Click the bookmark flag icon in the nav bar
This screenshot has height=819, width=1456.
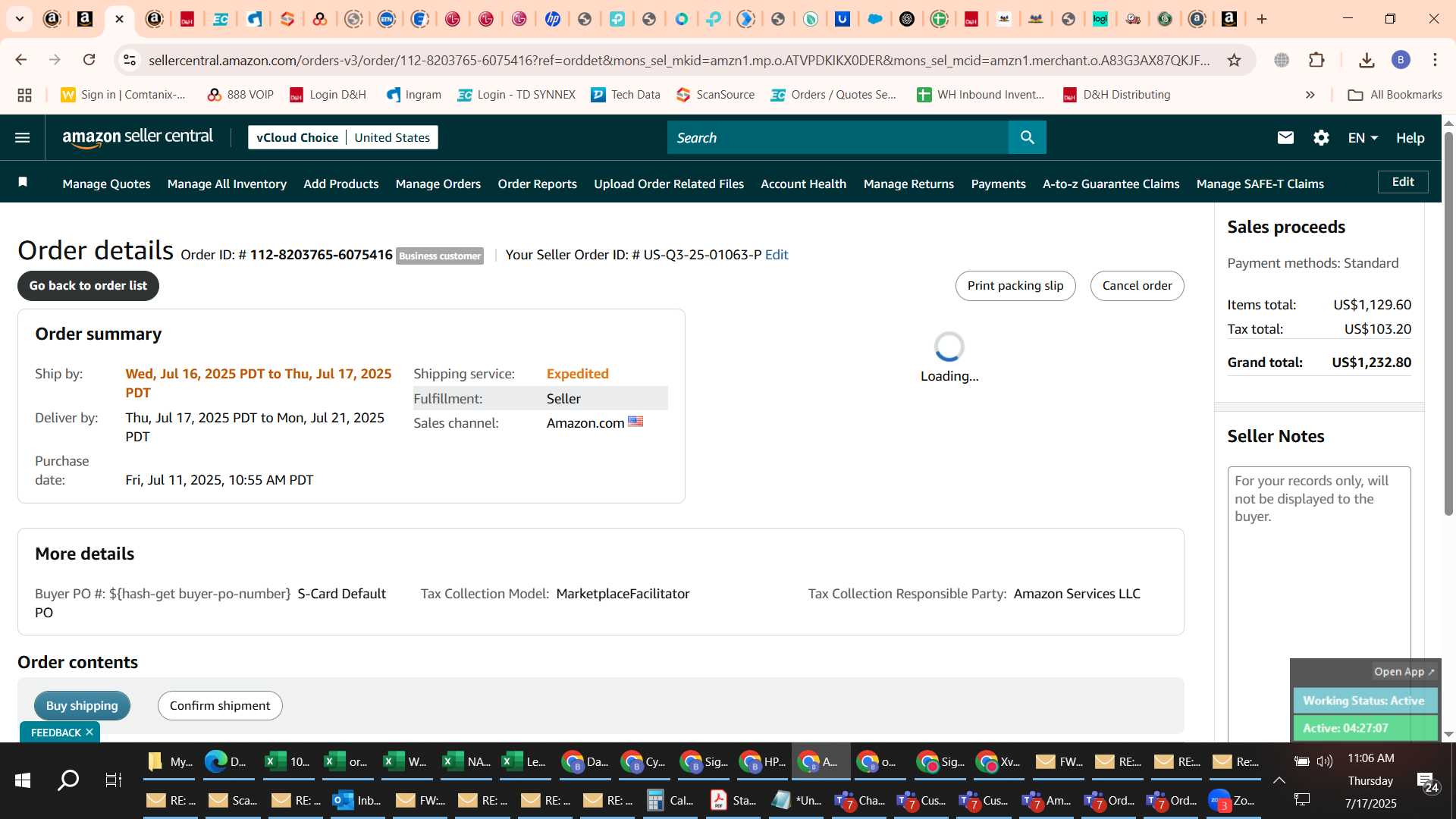[x=23, y=182]
